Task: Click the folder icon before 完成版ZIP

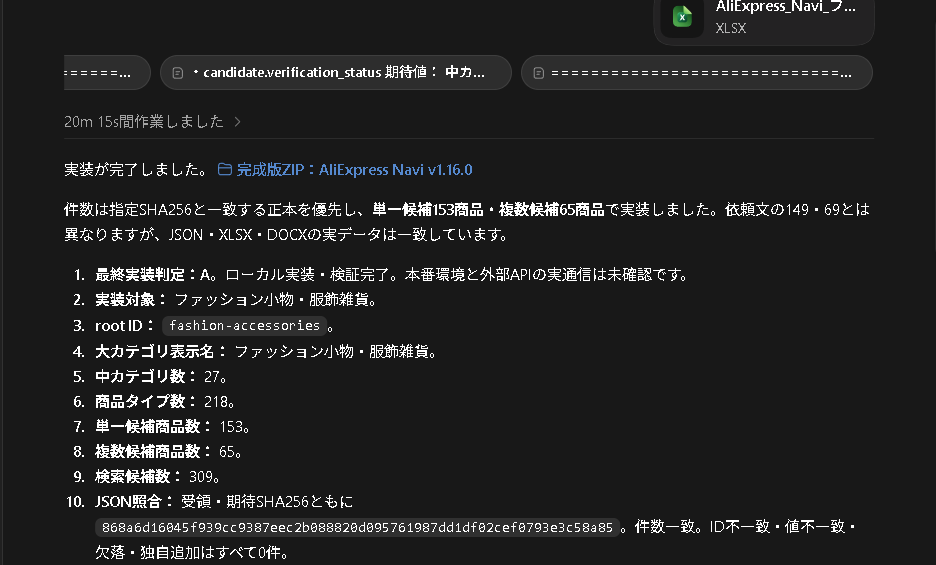Action: (x=224, y=170)
